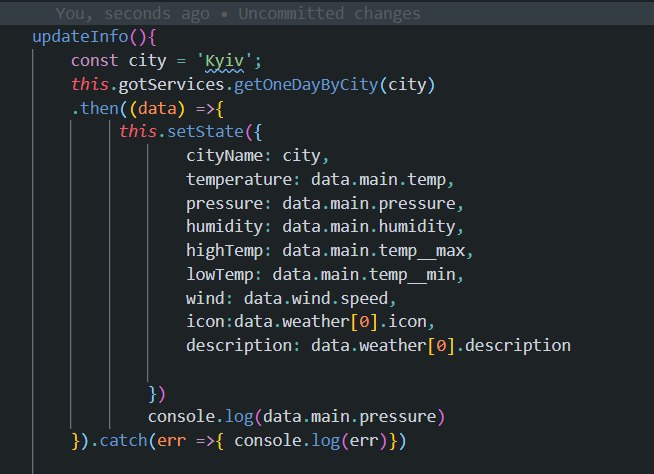Screen dimensions: 654x474
Task: Click the highTemp property key
Action: click(x=224, y=251)
